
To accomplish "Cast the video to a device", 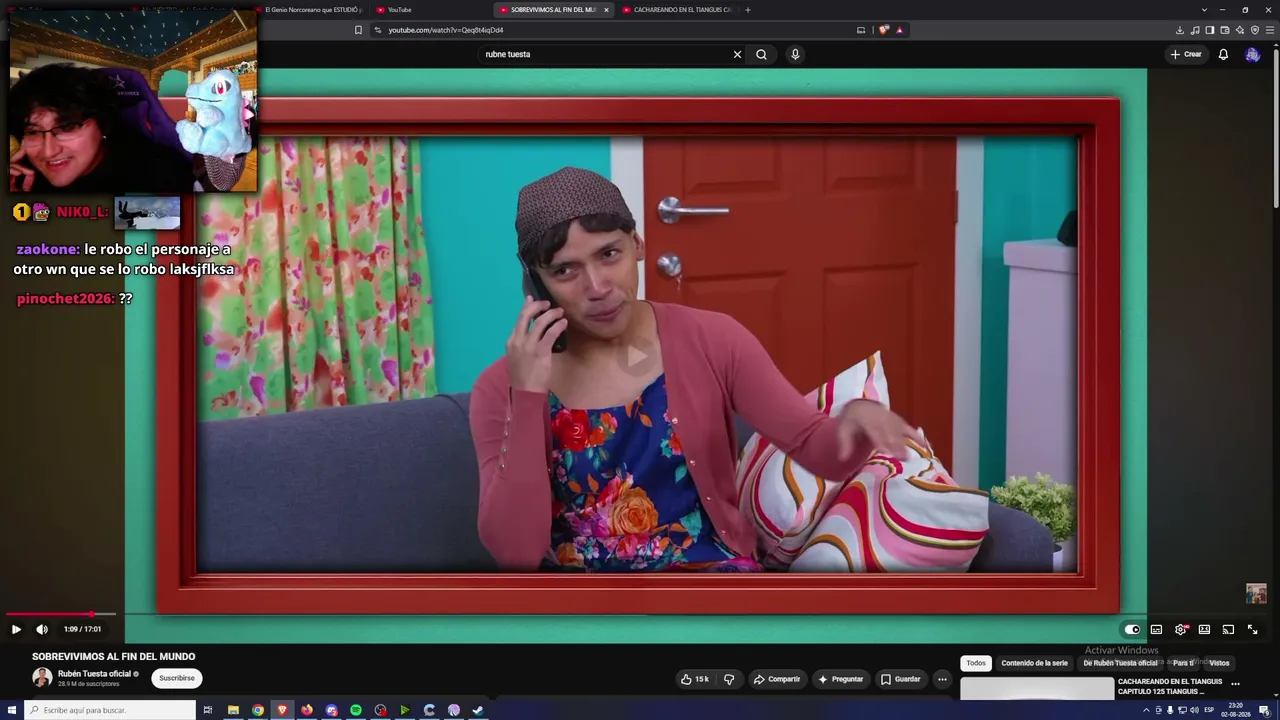I will pyautogui.click(x=1228, y=629).
